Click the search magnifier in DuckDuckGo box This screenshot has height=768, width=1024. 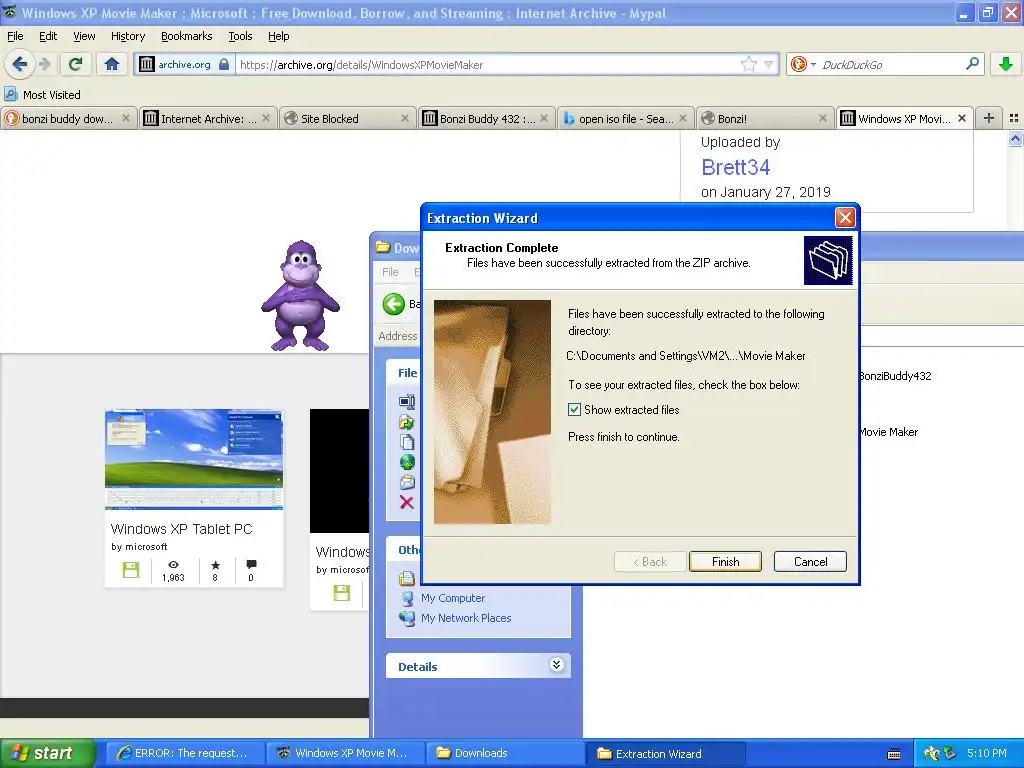tap(972, 64)
